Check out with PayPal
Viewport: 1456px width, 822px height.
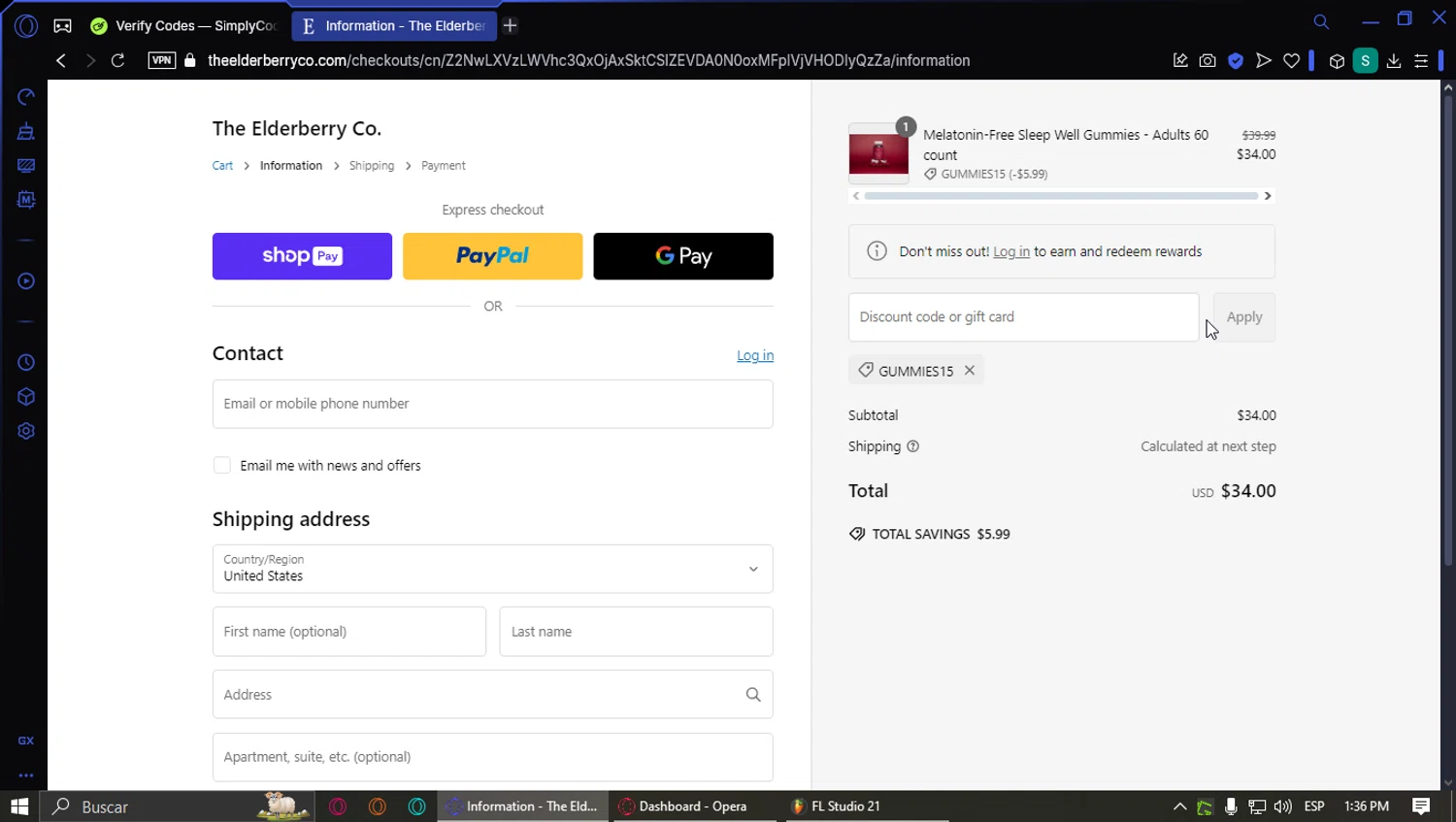pyautogui.click(x=493, y=256)
